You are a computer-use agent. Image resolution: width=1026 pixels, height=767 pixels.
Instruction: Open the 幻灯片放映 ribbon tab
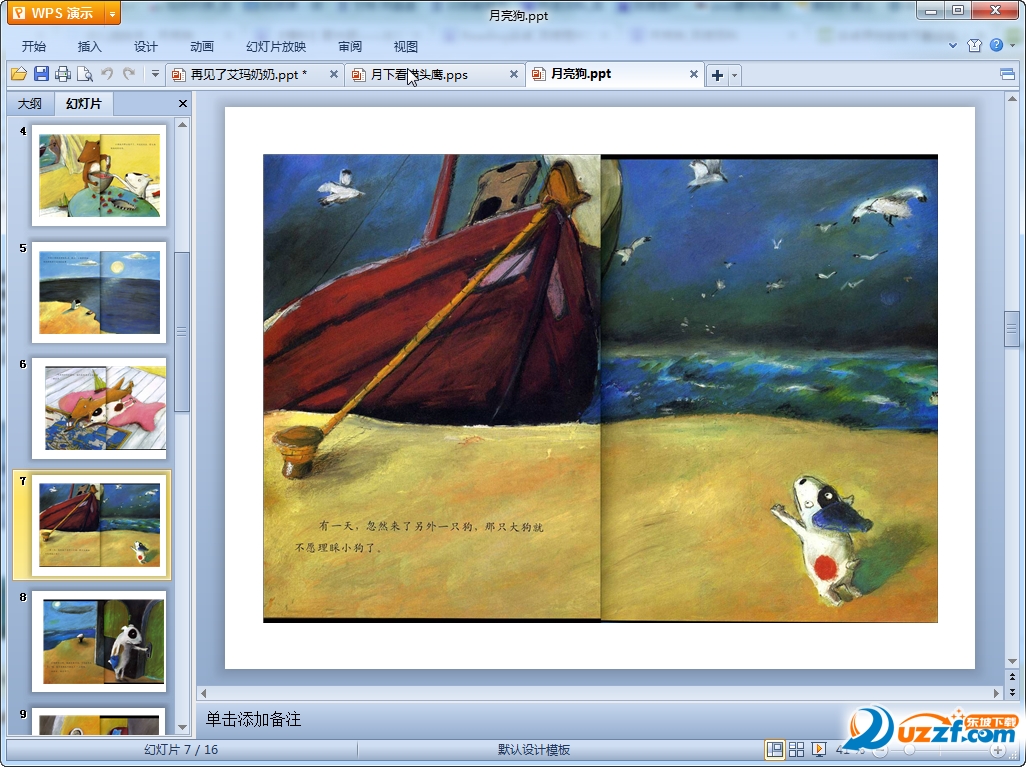(x=276, y=46)
